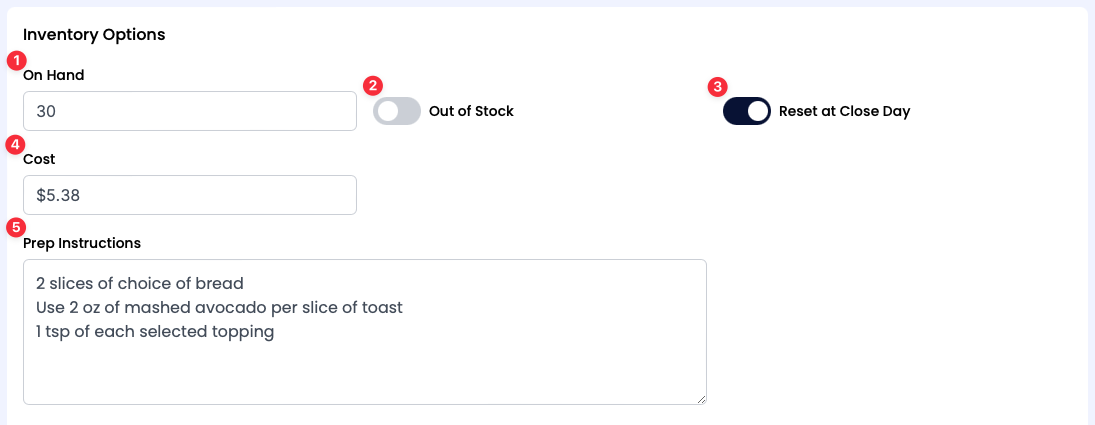1095x425 pixels.
Task: Click the text area resize handle
Action: (701, 399)
